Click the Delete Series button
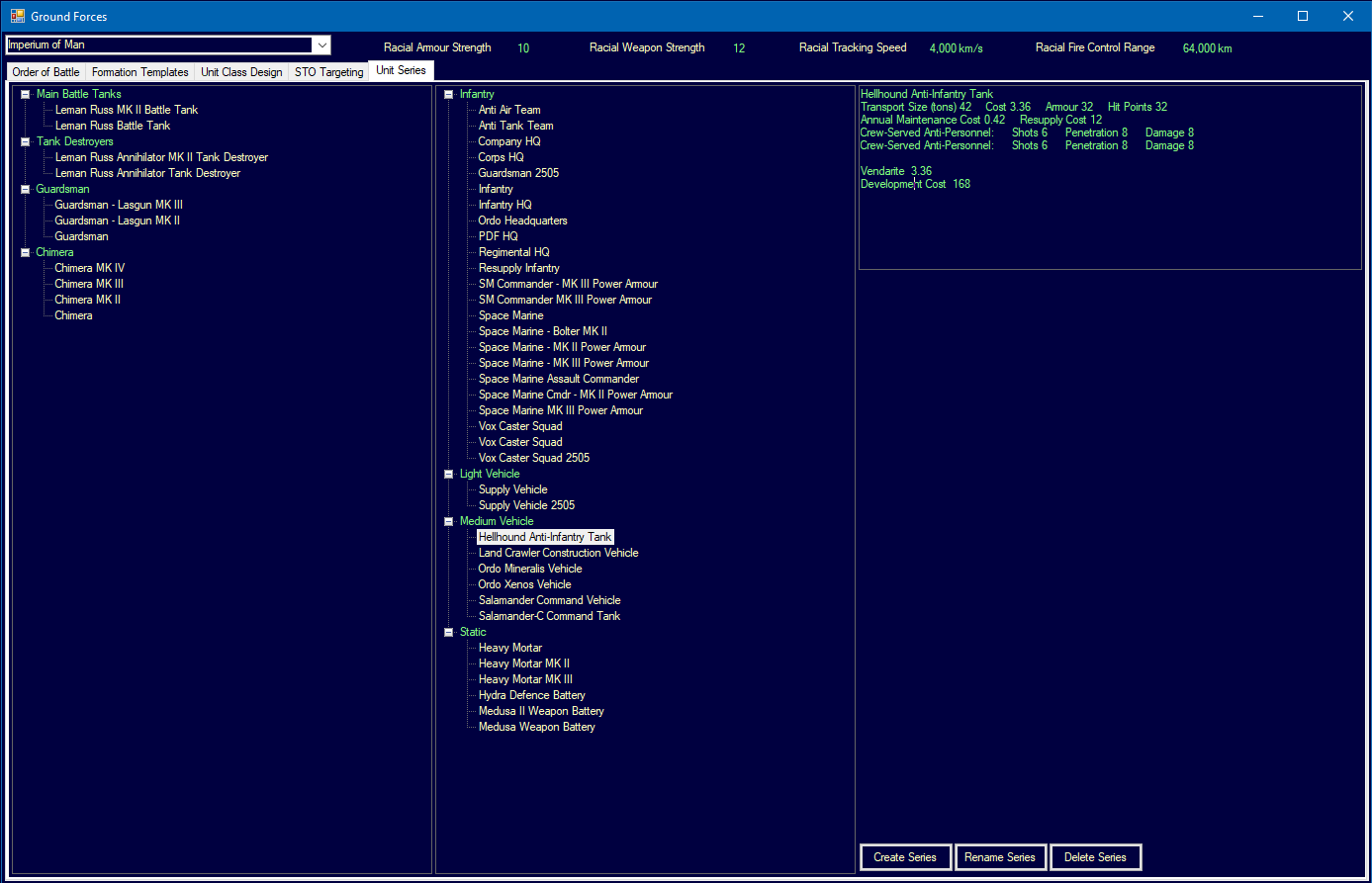The width and height of the screenshot is (1372, 883). 1095,857
